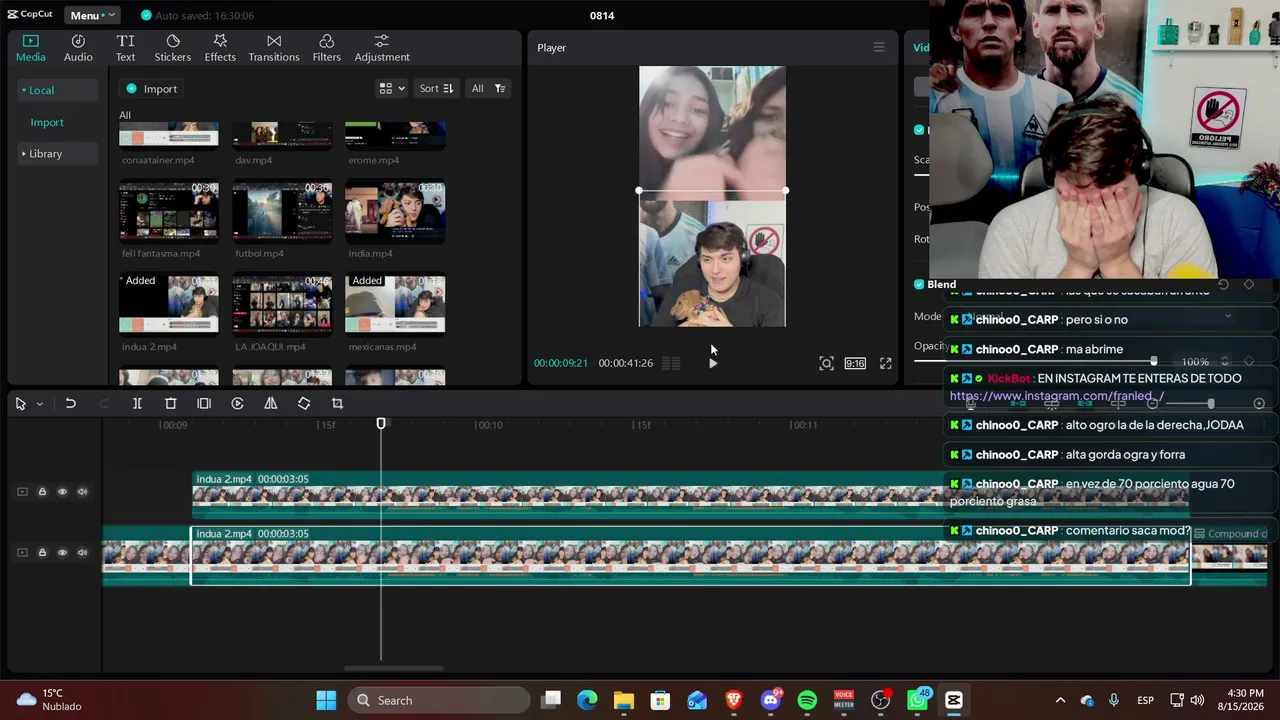Screen dimensions: 1280x720
Task: Open the Stickers panel
Action: tap(172, 48)
